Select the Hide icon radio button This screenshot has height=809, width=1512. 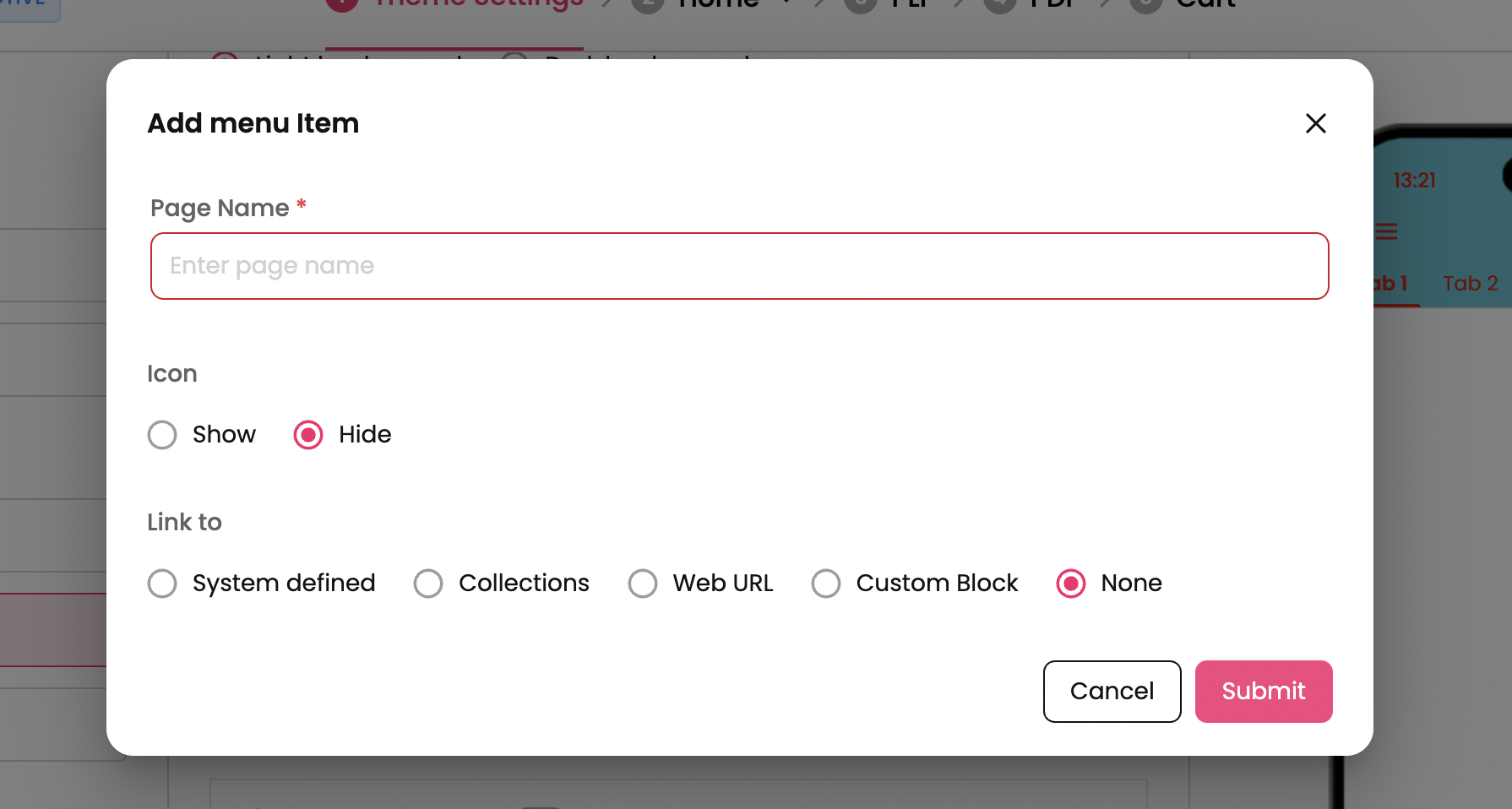pyautogui.click(x=308, y=435)
